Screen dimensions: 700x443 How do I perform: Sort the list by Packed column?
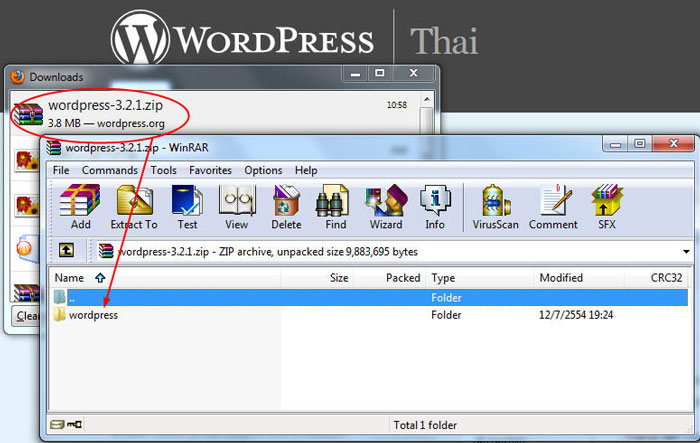[x=389, y=278]
